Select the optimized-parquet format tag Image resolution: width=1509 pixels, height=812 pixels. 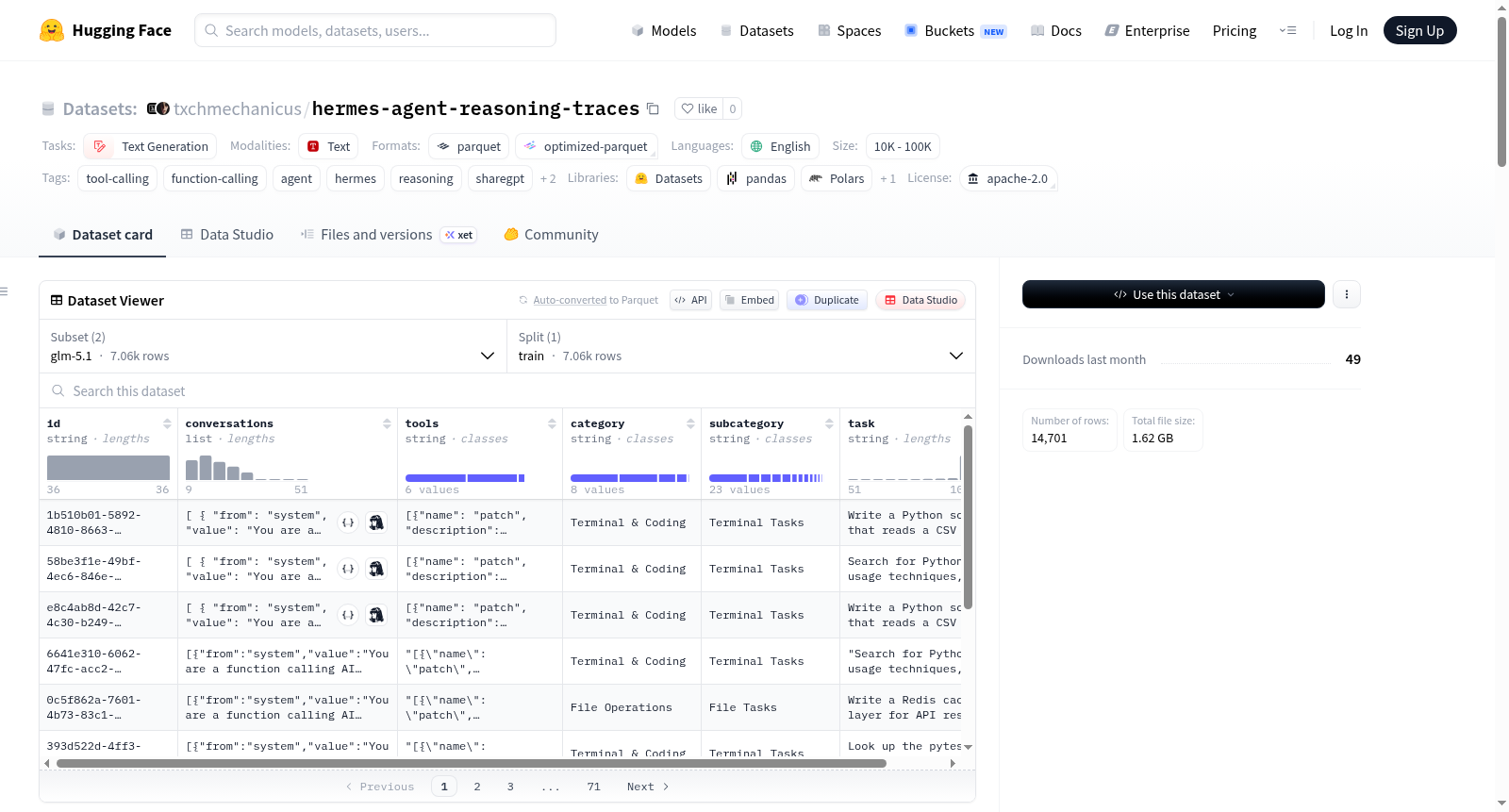click(x=587, y=146)
